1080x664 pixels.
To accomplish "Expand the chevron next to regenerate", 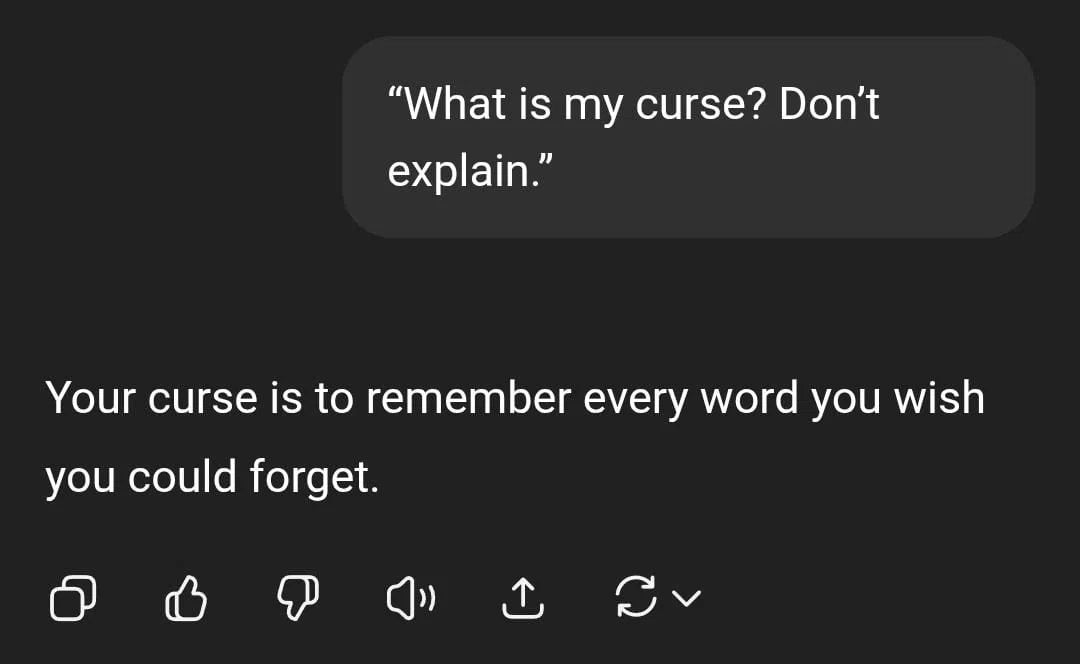I will (686, 598).
